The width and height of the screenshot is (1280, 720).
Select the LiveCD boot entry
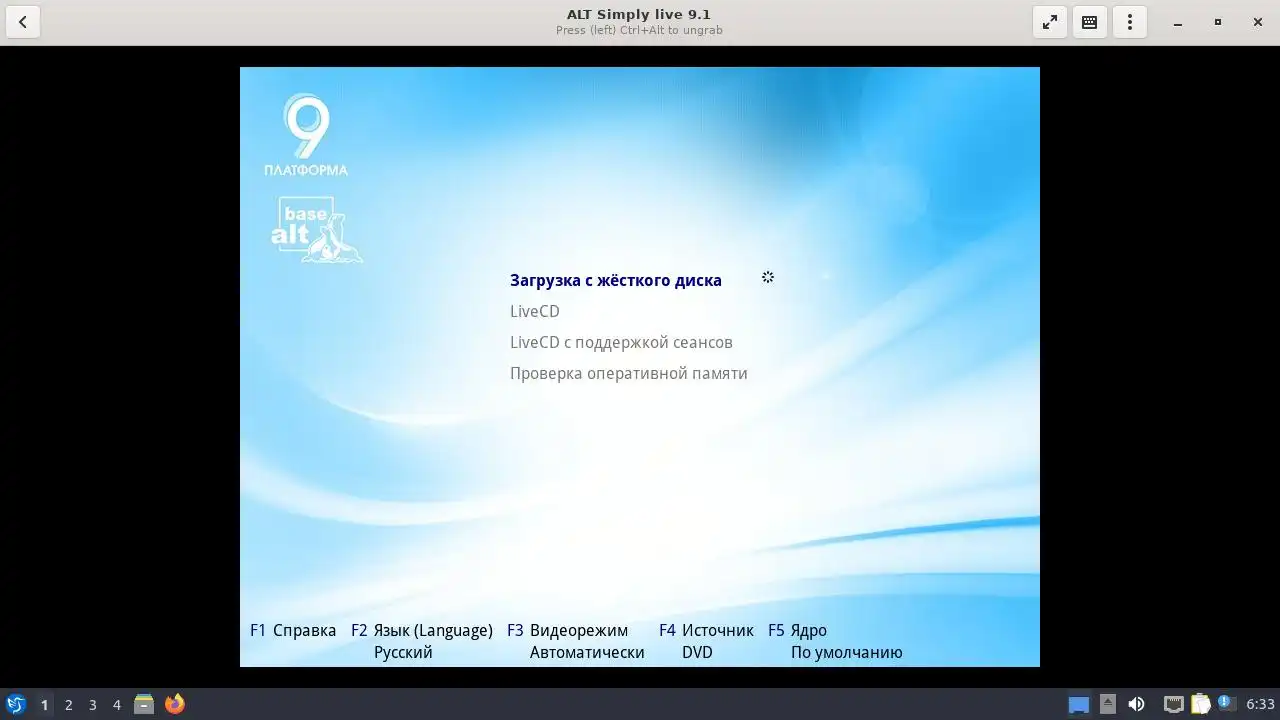(x=535, y=312)
